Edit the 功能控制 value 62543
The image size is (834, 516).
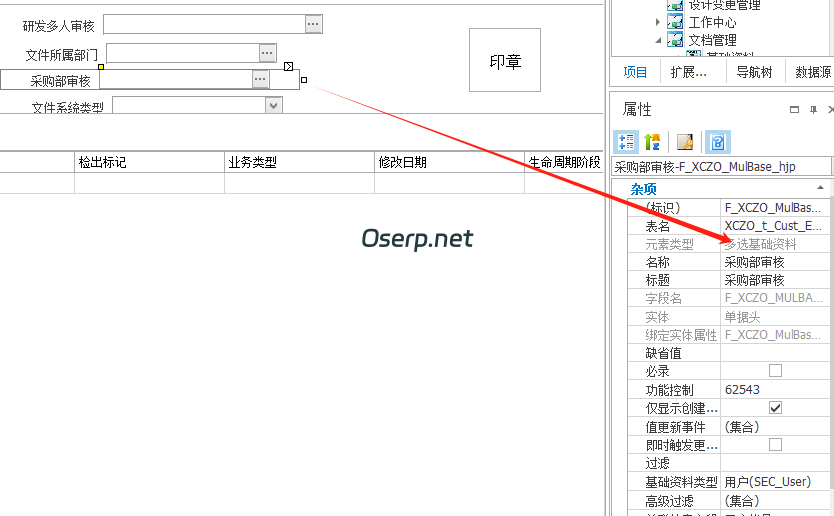click(x=775, y=389)
